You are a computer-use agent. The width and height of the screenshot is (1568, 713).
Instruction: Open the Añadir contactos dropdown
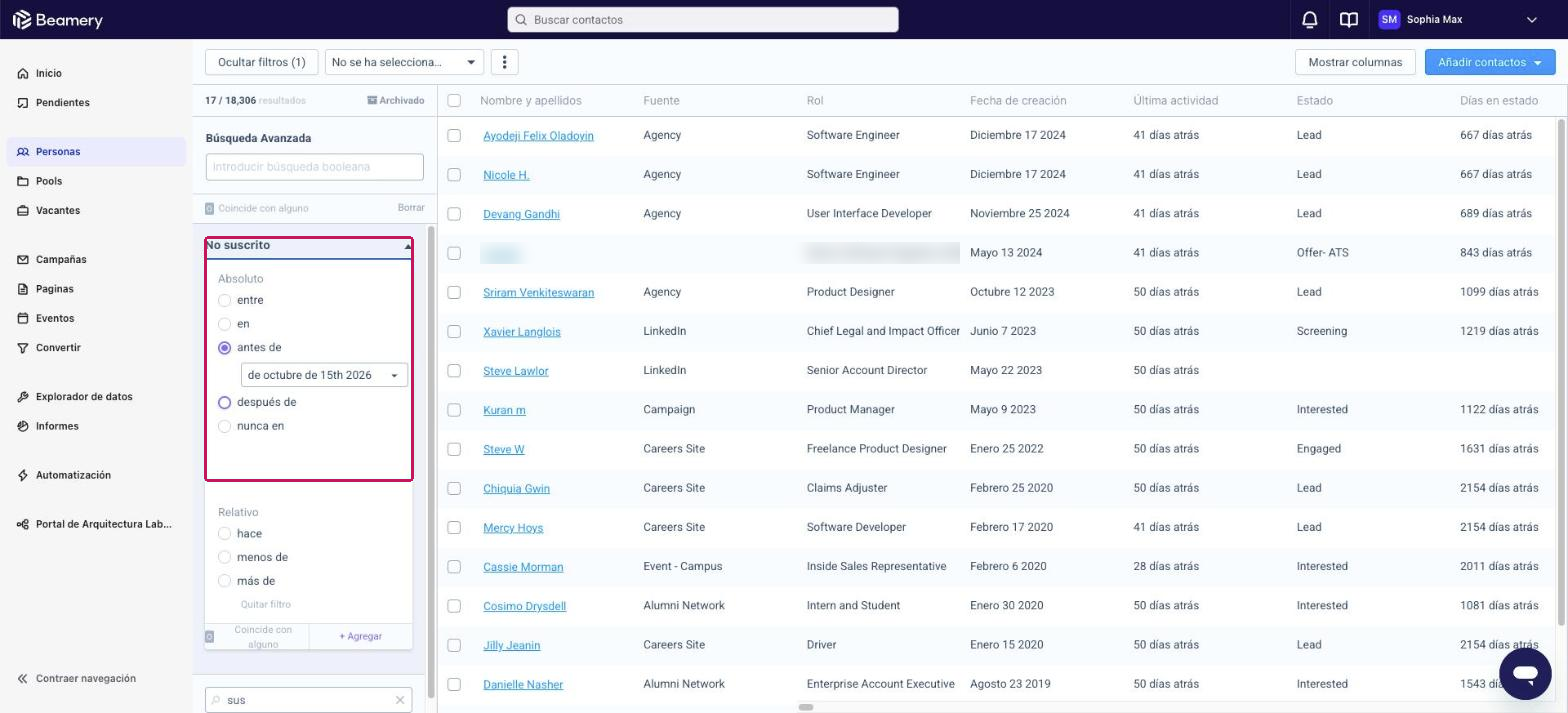click(1490, 62)
